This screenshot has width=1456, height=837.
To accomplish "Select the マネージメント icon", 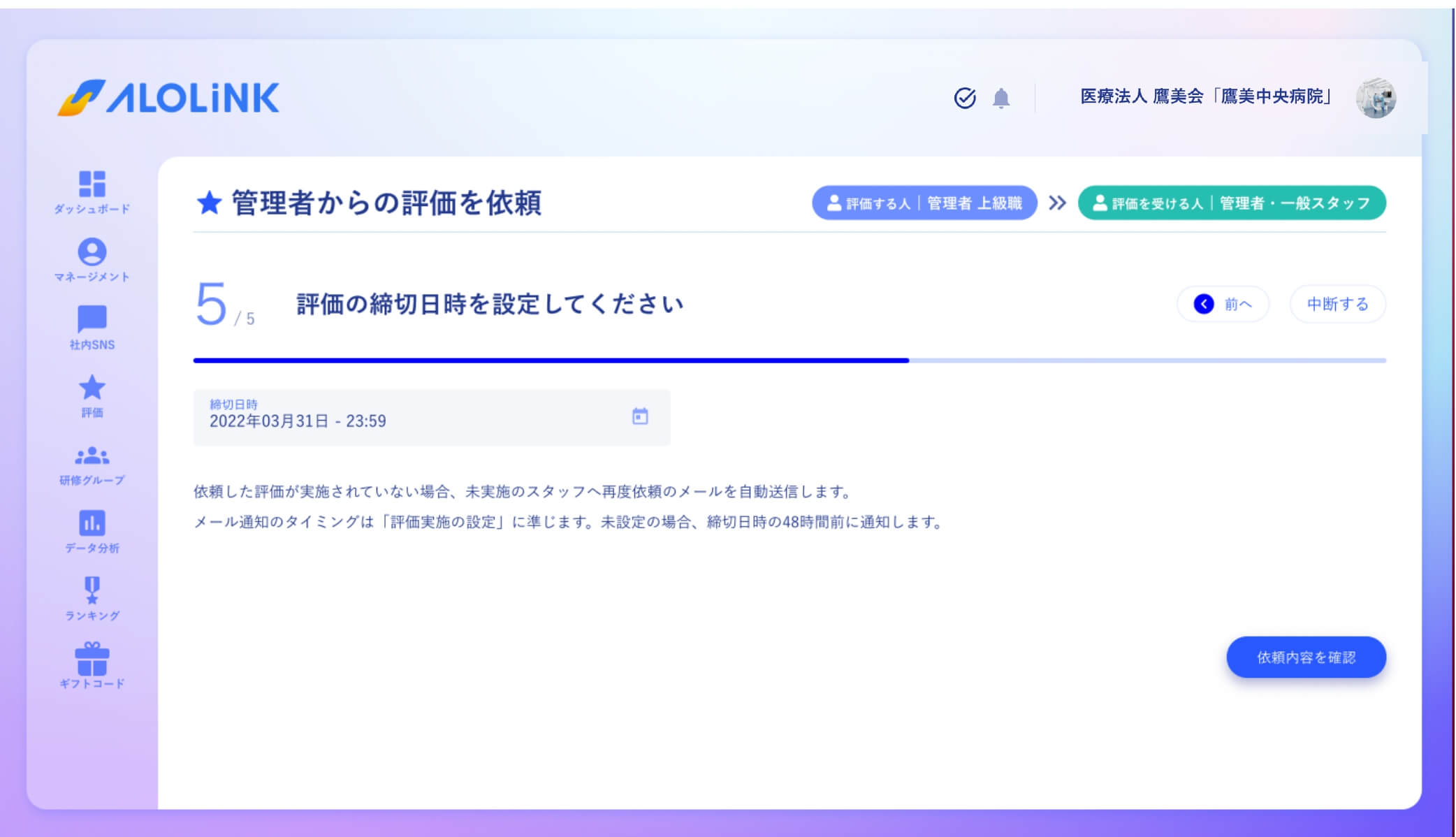I will point(92,257).
